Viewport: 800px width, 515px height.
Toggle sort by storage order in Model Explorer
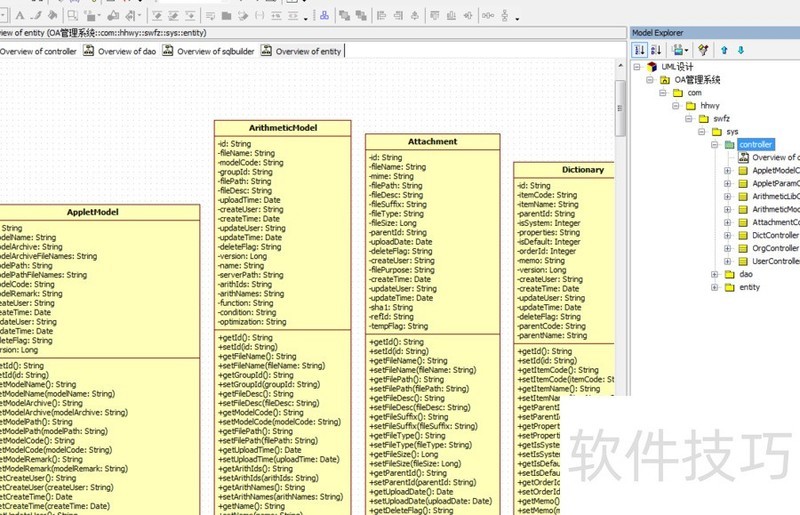tap(639, 50)
